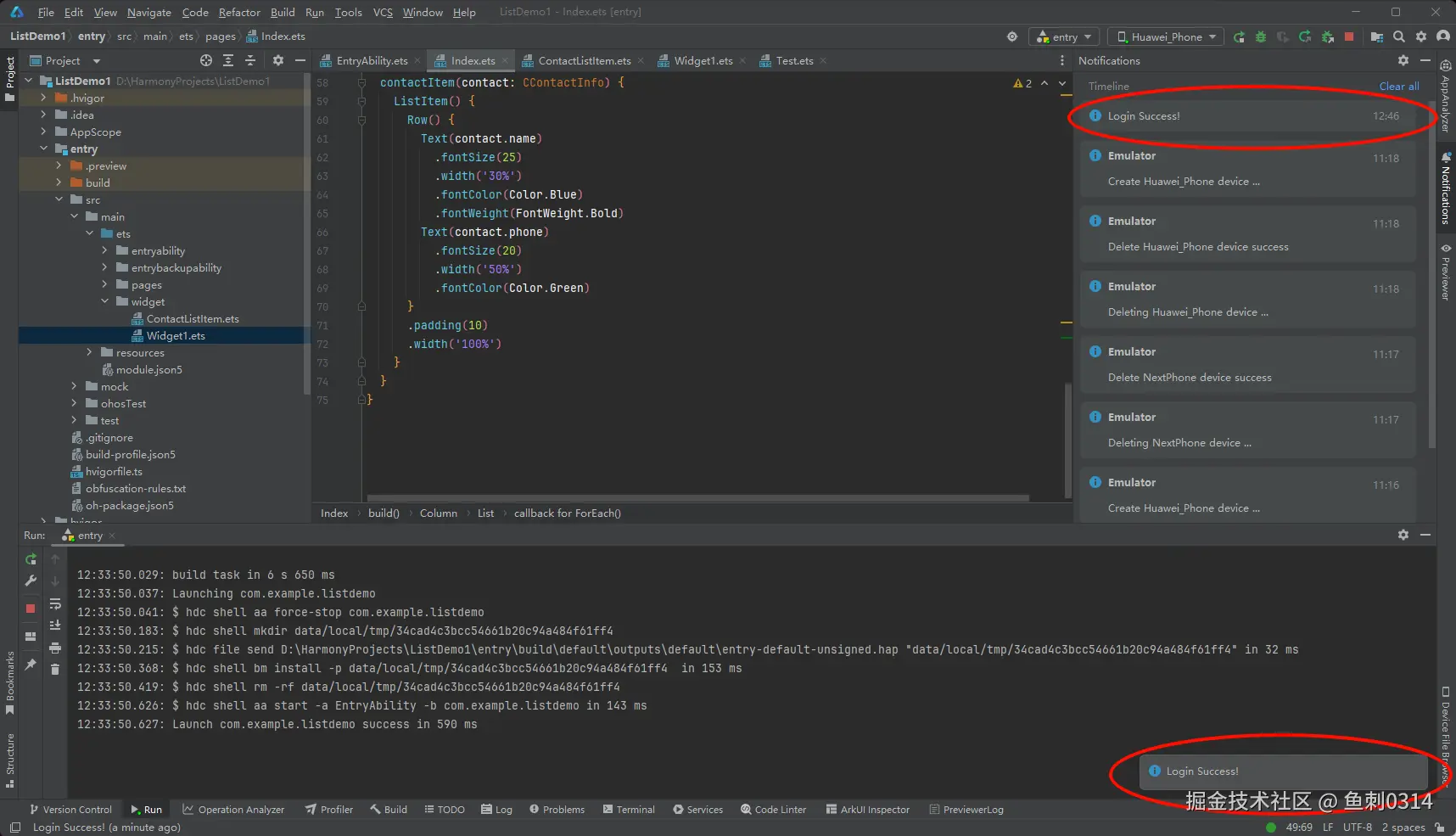This screenshot has height=836, width=1456.
Task: Open the Terminal tool window button
Action: 629,809
